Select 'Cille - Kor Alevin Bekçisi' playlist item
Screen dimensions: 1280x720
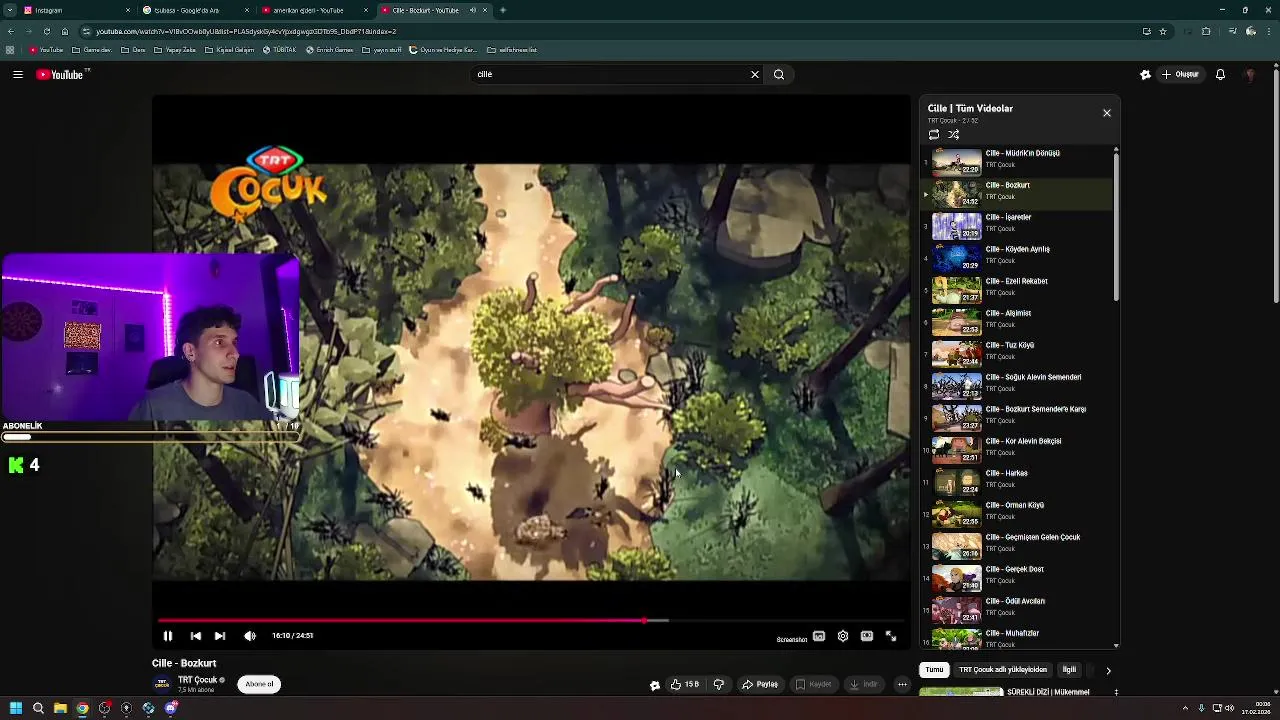(x=1017, y=449)
